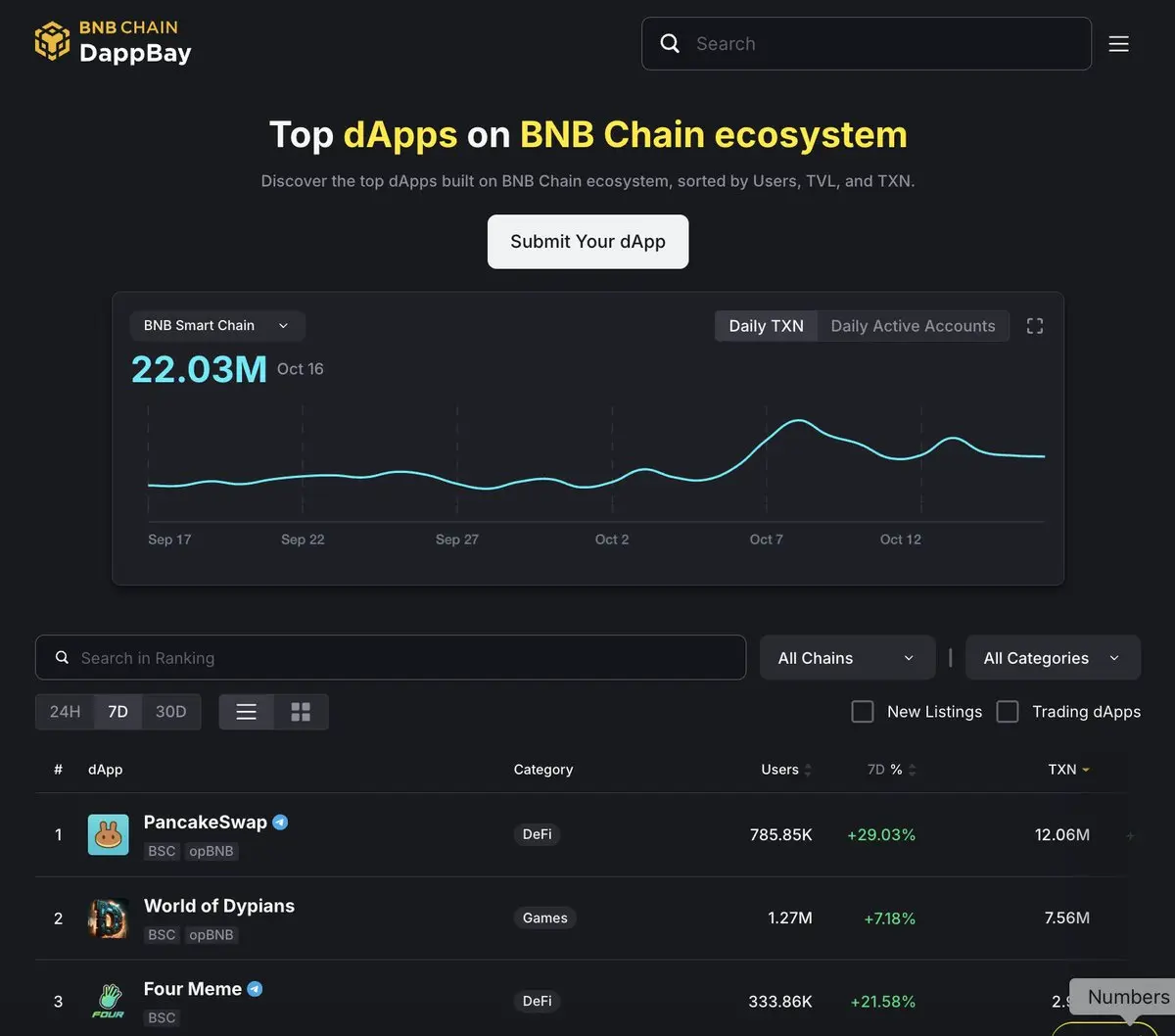Sort ranking by 7D % column
This screenshot has width=1175, height=1036.
tap(892, 770)
